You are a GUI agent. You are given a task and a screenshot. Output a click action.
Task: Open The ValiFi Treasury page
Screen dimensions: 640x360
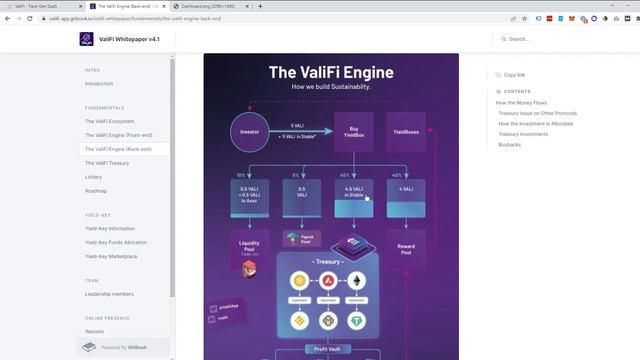107,163
